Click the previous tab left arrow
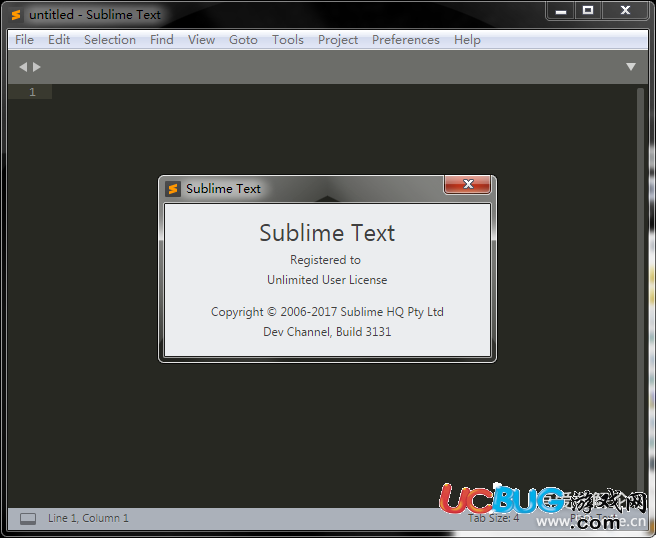 23,67
